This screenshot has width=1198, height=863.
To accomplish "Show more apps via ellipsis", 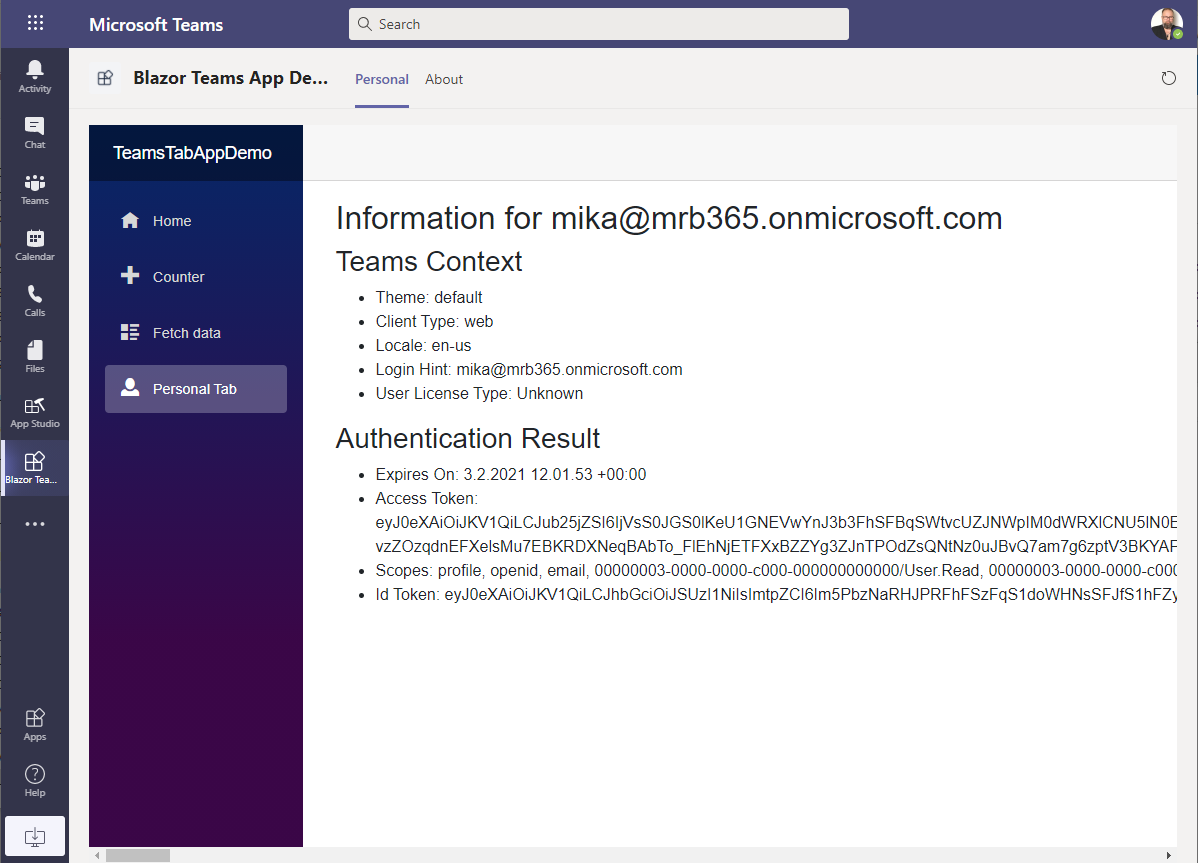I will coord(34,524).
